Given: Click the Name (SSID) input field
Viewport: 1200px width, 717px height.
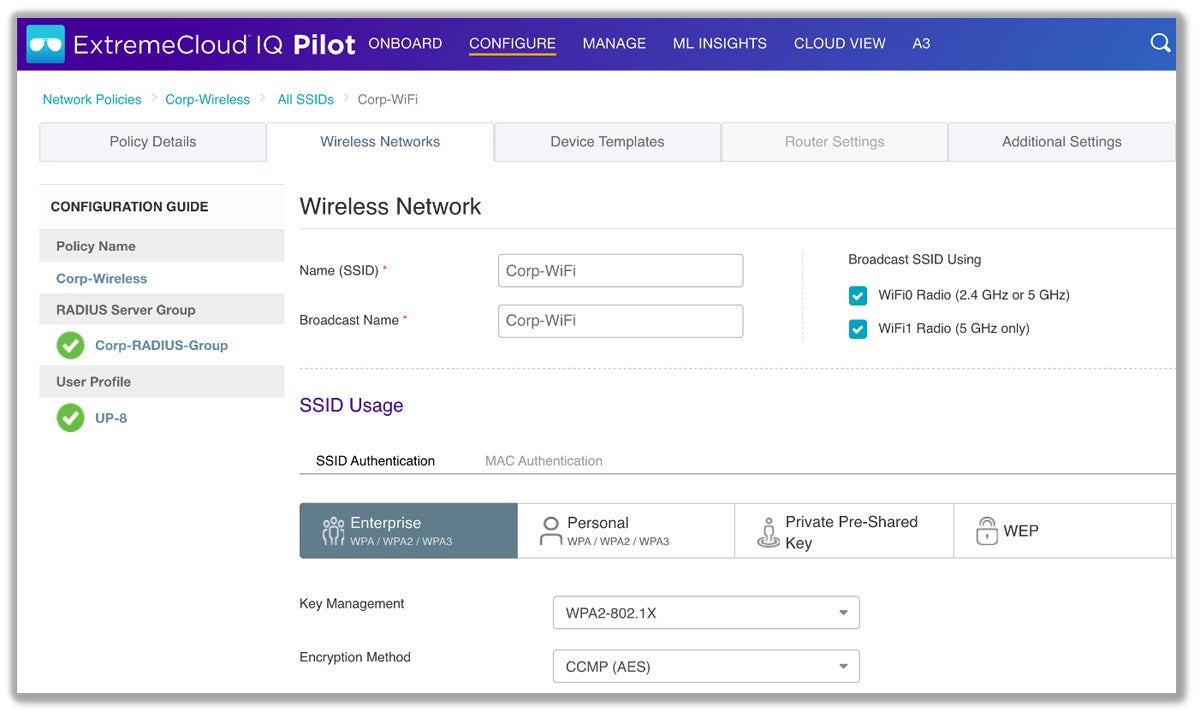Looking at the screenshot, I should click(x=620, y=271).
